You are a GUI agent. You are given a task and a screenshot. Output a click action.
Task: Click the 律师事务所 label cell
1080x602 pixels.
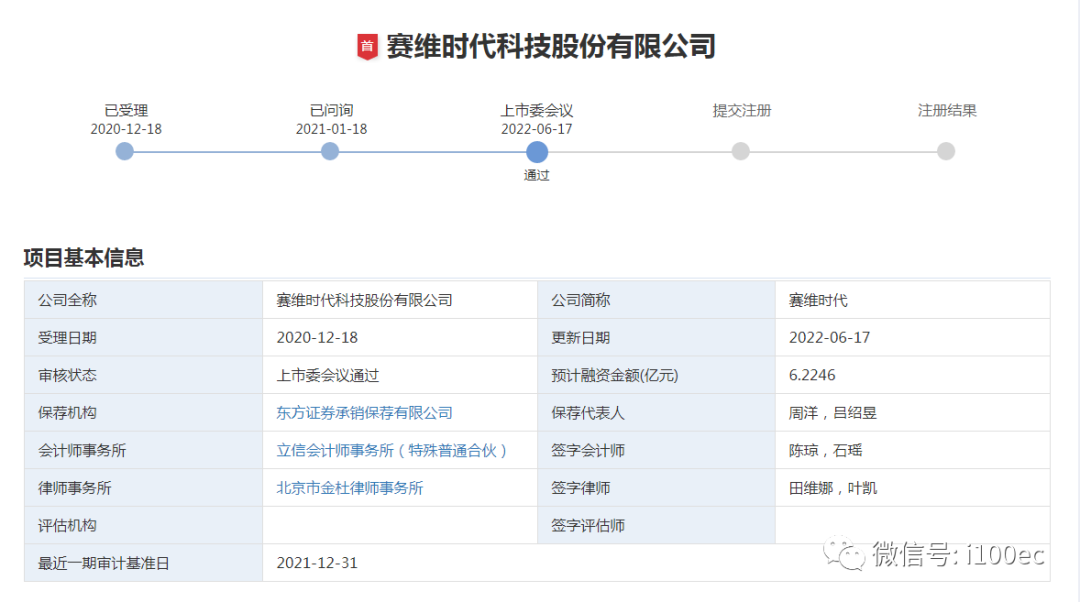click(x=143, y=488)
